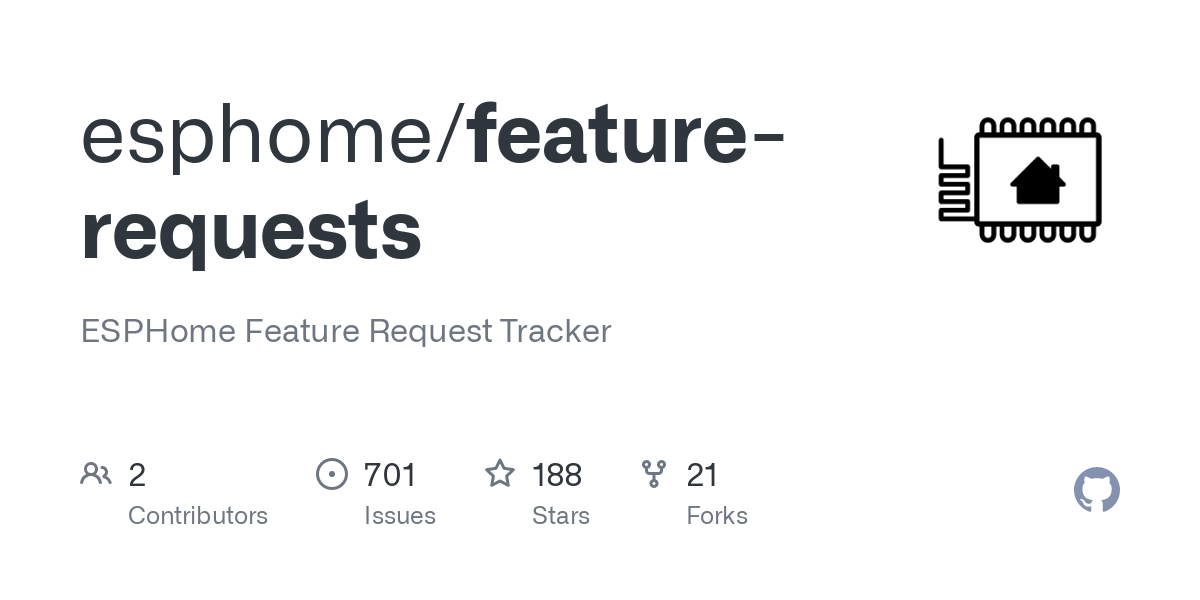The width and height of the screenshot is (1200, 600).
Task: Select the Forks label
Action: coord(717,516)
